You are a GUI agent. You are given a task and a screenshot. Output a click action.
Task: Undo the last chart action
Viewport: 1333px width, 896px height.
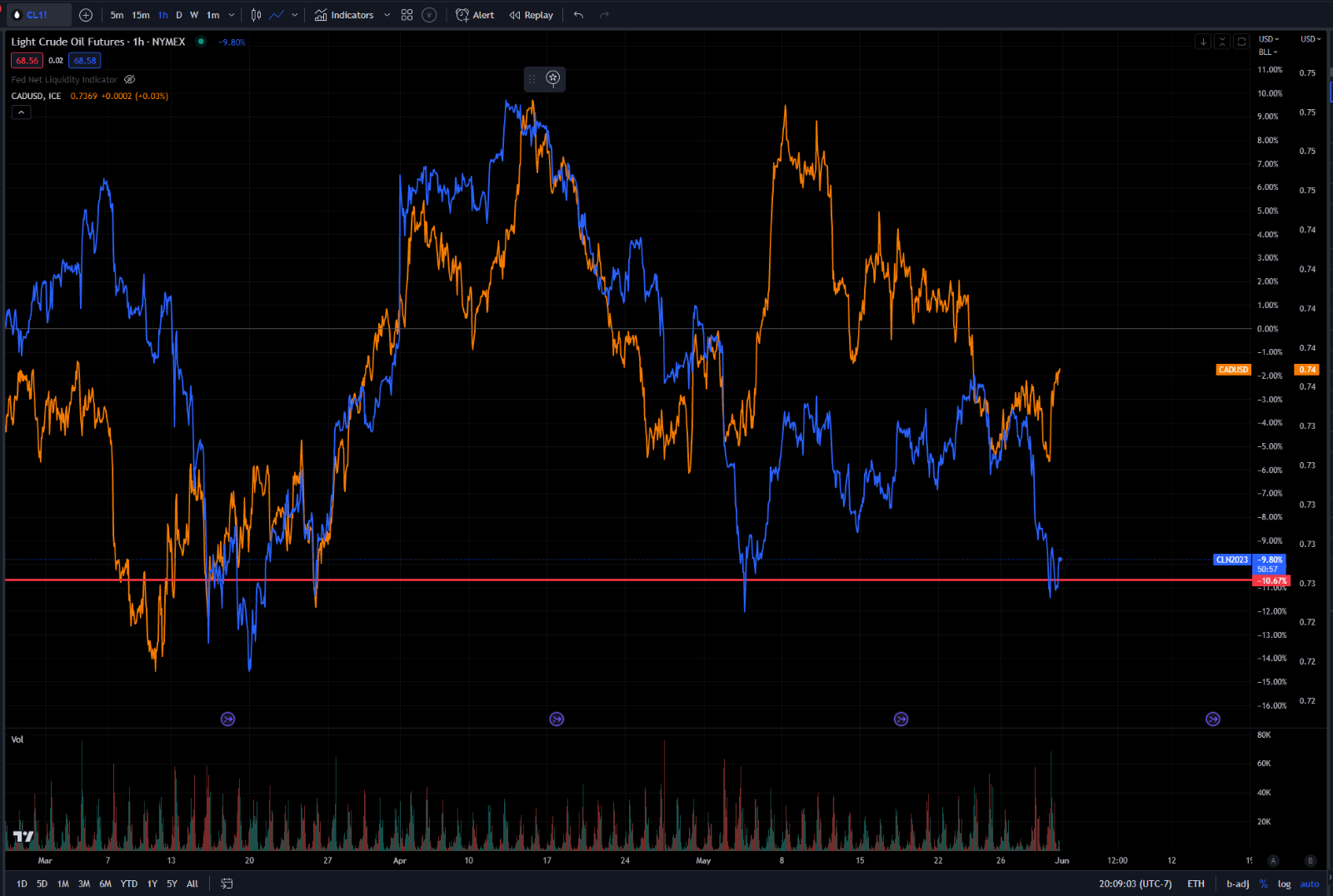(577, 14)
